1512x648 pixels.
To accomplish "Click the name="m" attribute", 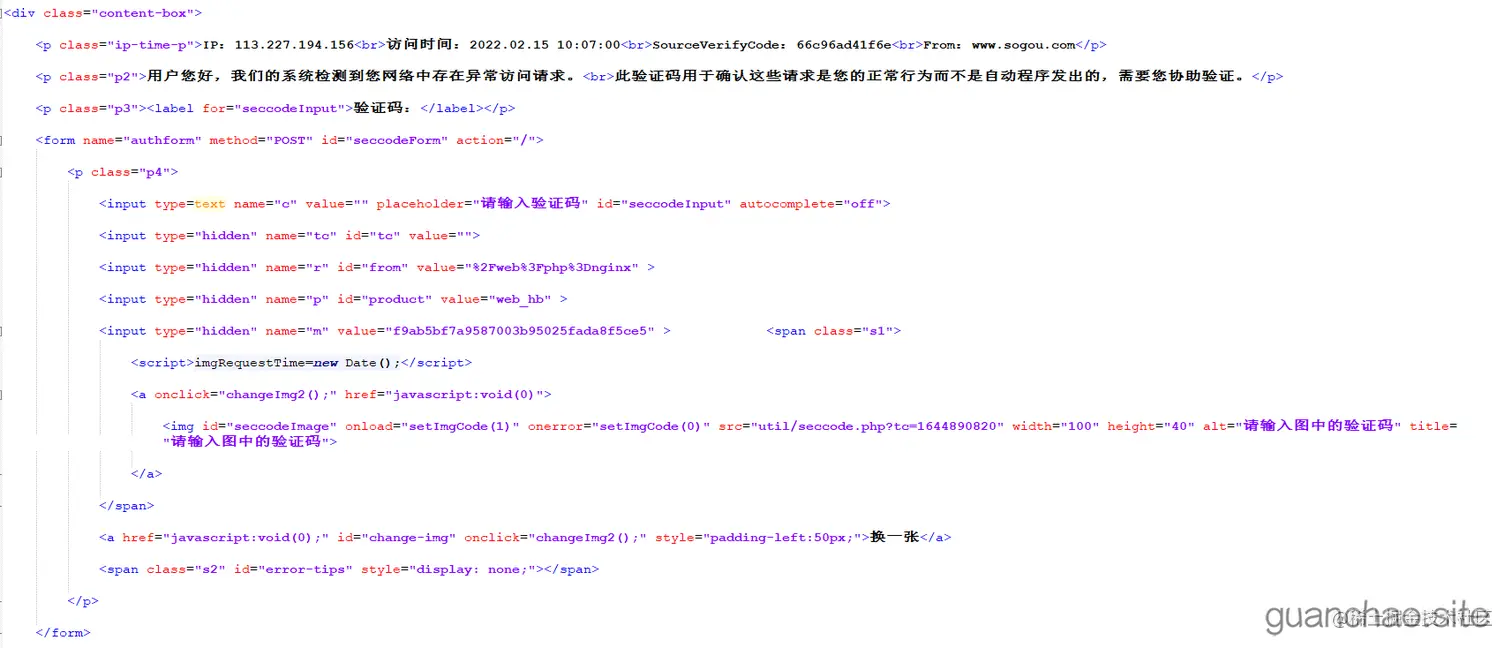I will 298,332.
